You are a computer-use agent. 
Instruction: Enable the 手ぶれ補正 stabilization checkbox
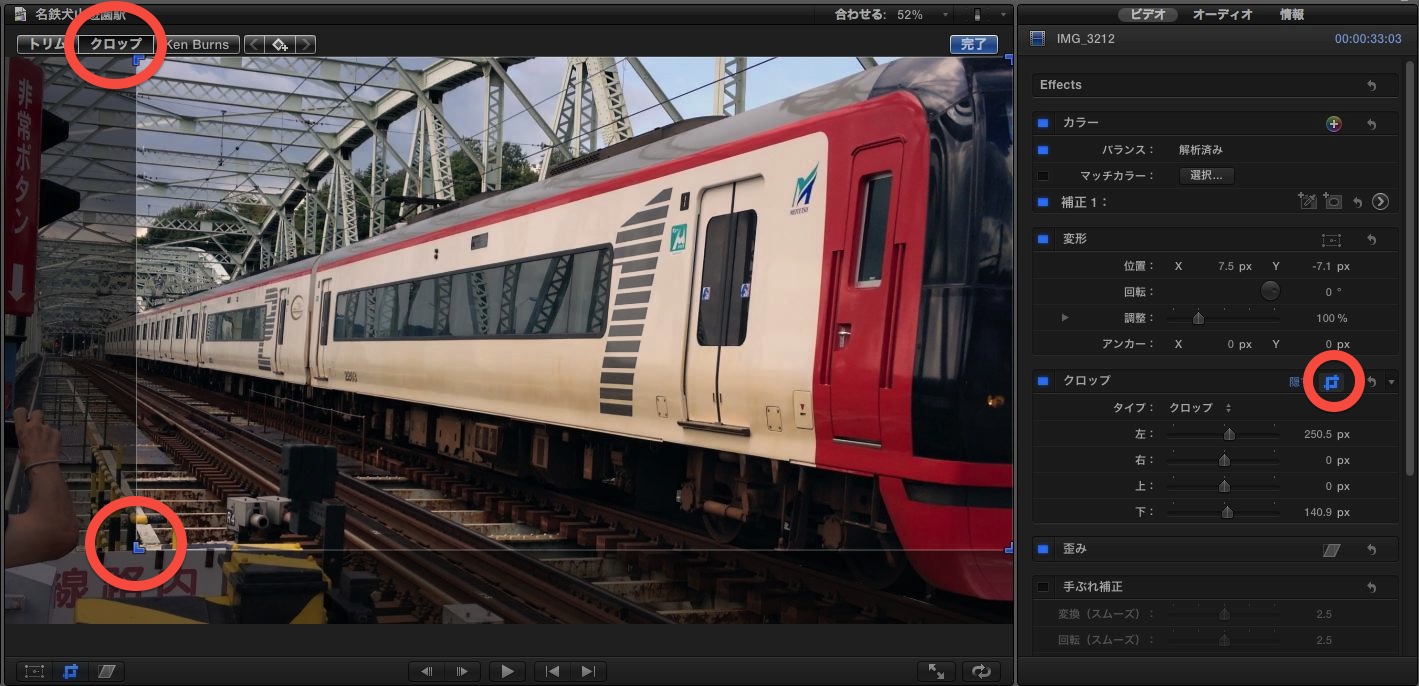click(x=1043, y=587)
